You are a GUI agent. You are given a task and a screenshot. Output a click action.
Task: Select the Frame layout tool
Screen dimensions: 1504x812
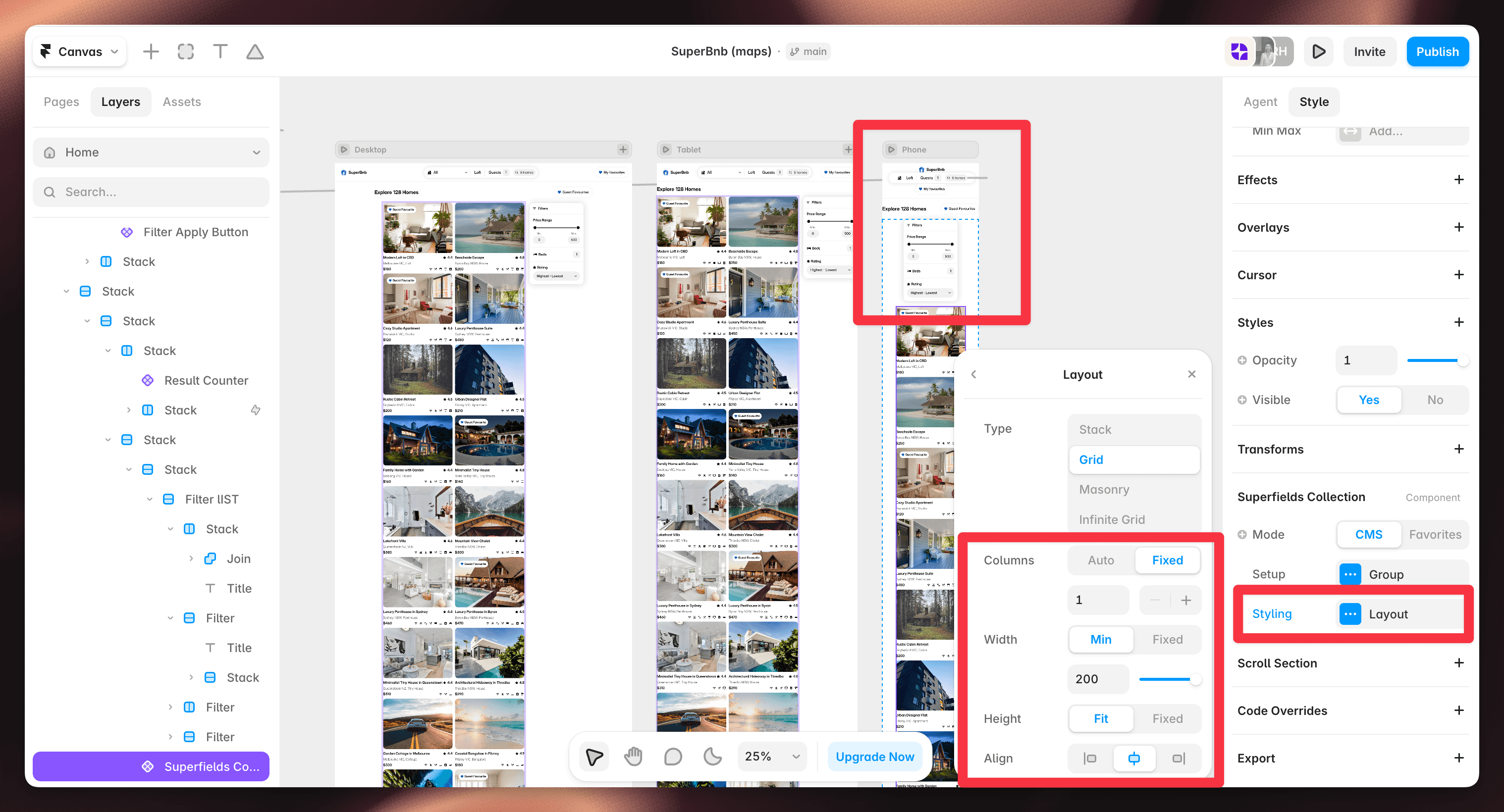186,51
